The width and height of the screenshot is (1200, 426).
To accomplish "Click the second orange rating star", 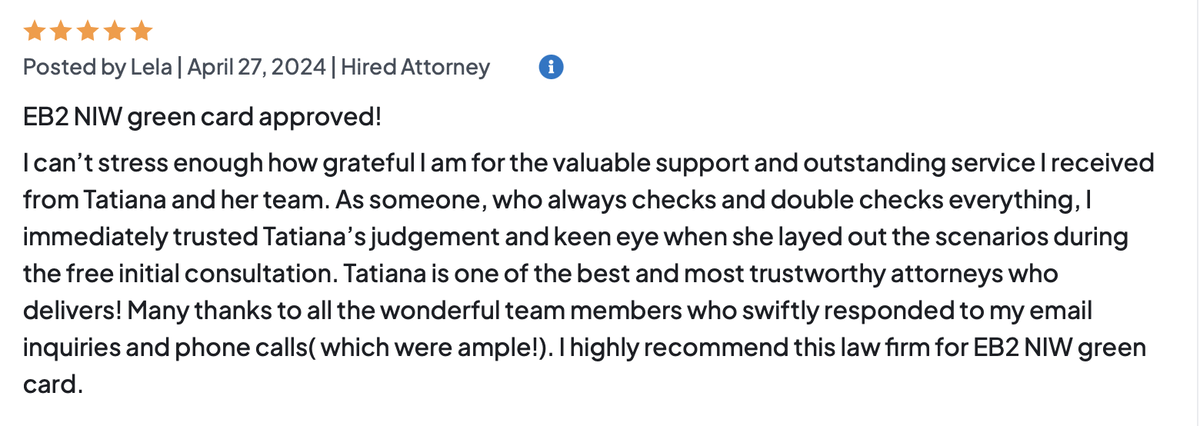I will click(62, 31).
